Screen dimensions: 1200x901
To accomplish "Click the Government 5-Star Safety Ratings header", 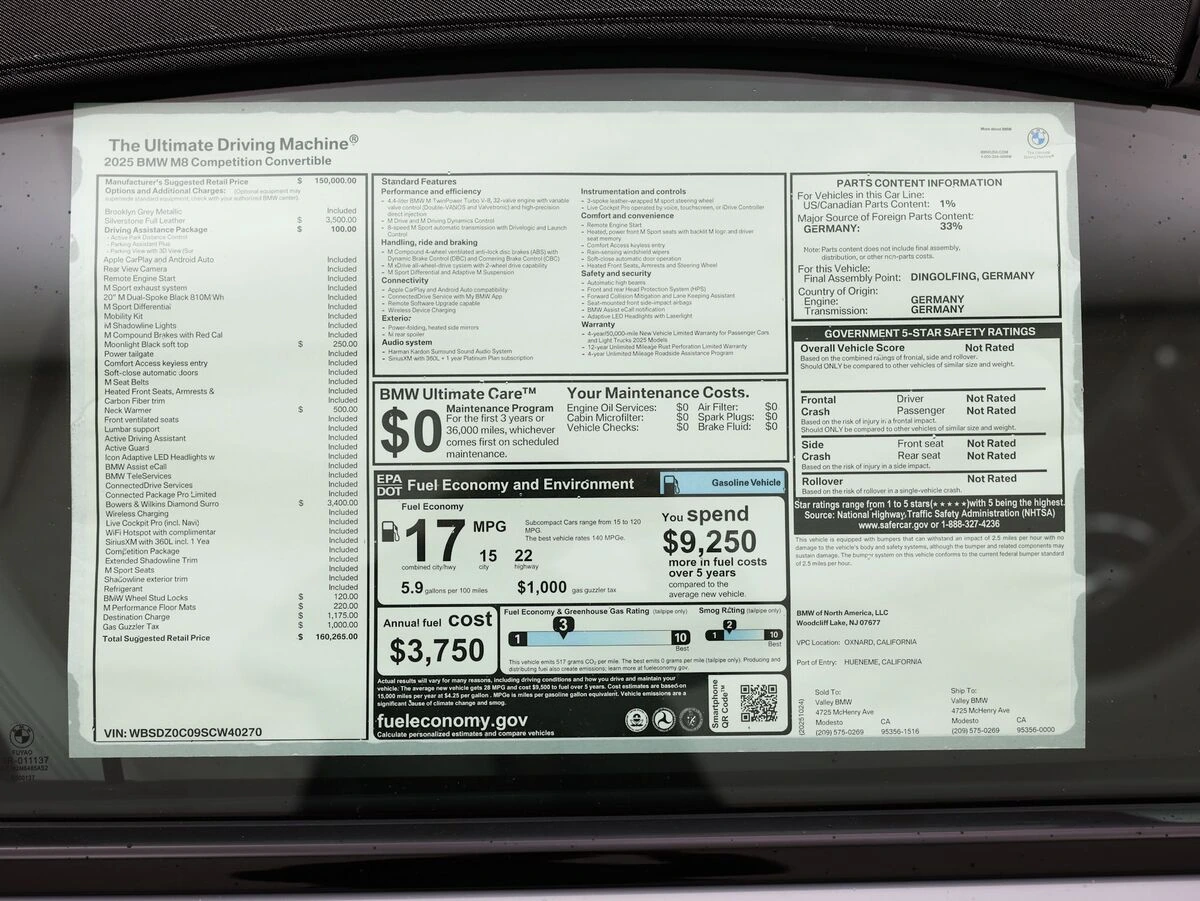I will (x=929, y=333).
